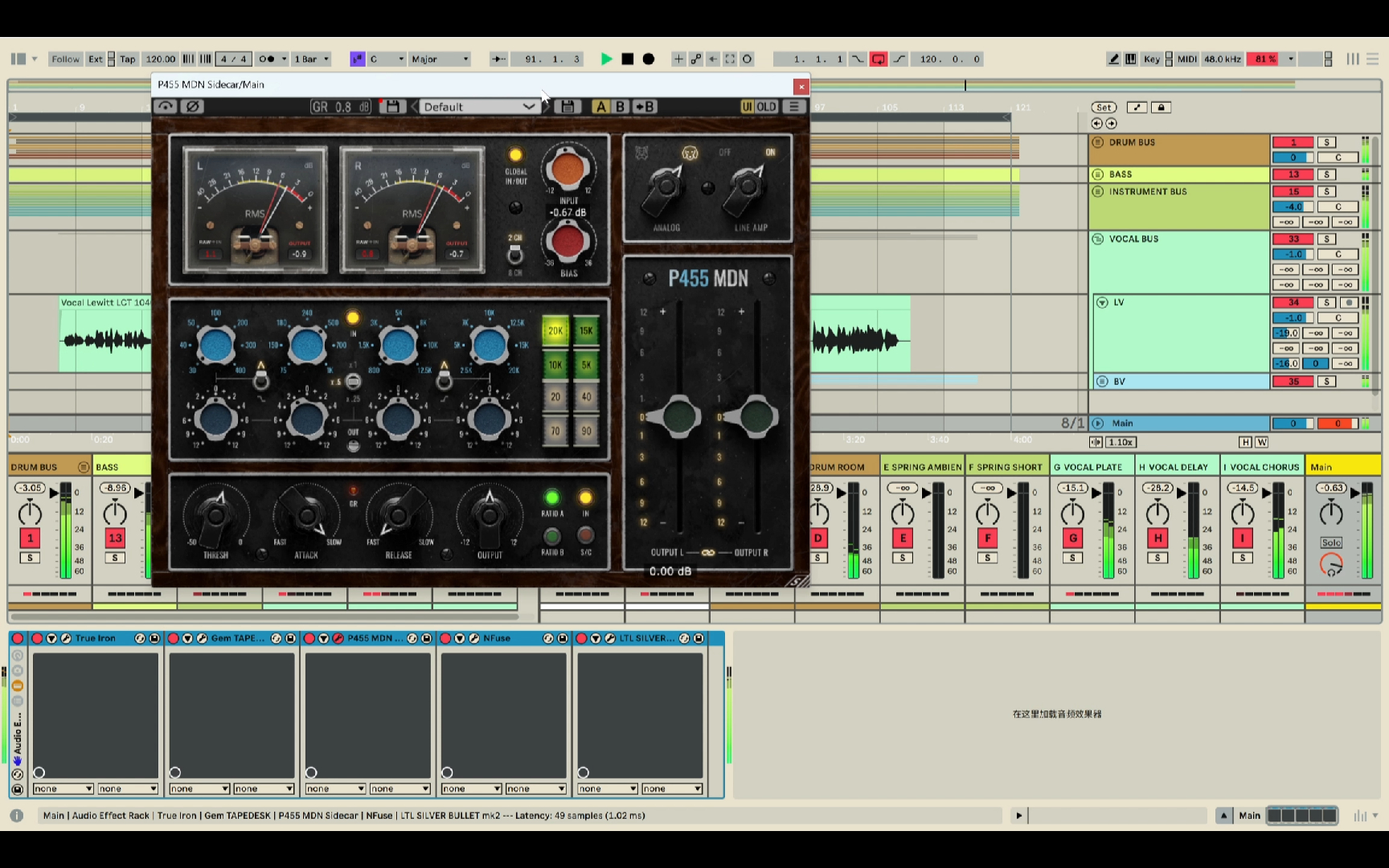Mute the G VOCAL PLATE return track

(1072, 538)
